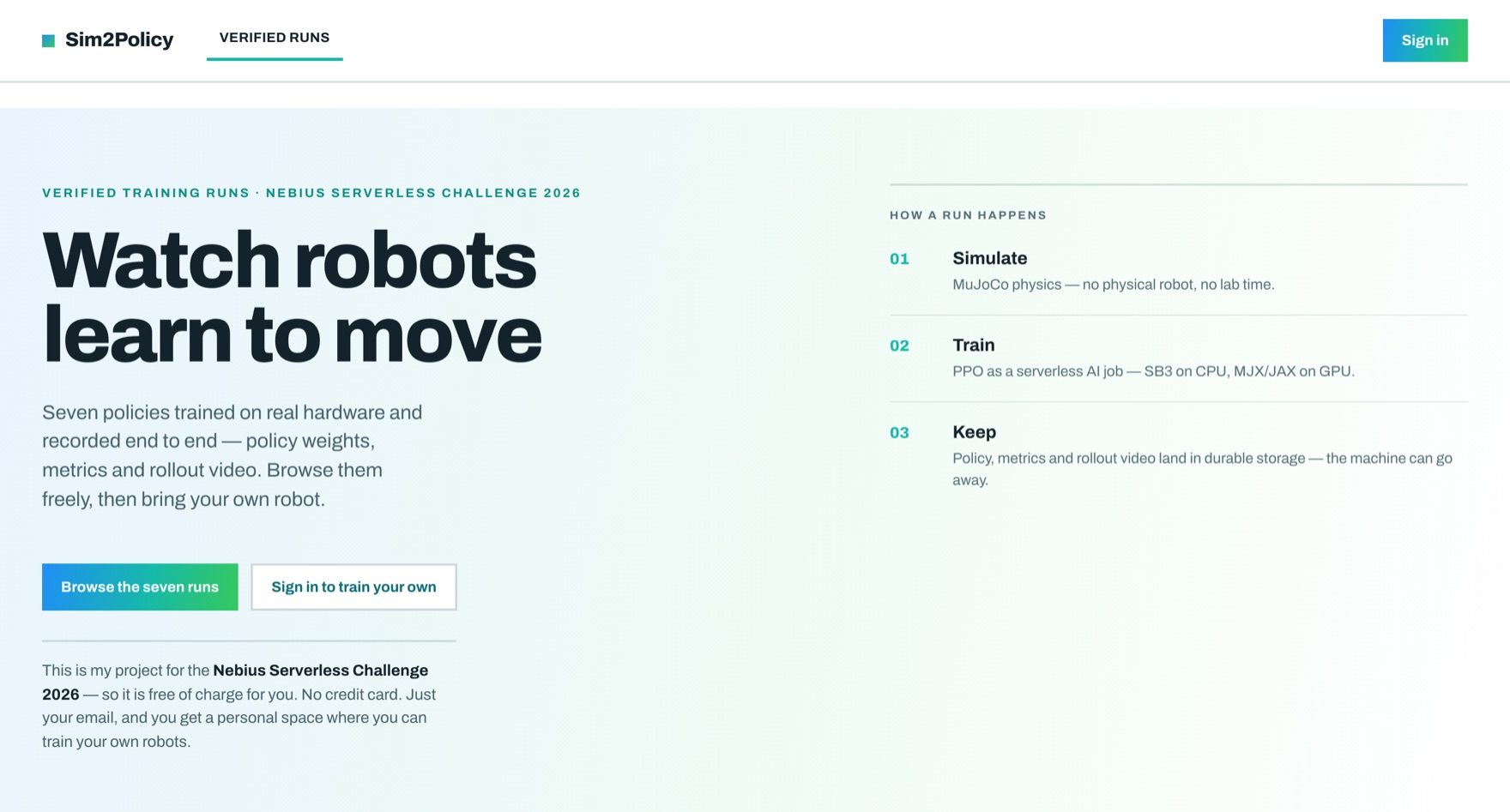Click the Seven policies trained intro paragraph

pyautogui.click(x=233, y=455)
